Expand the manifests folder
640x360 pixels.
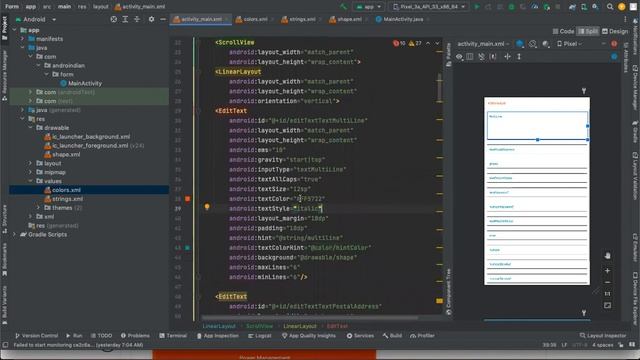click(22, 39)
